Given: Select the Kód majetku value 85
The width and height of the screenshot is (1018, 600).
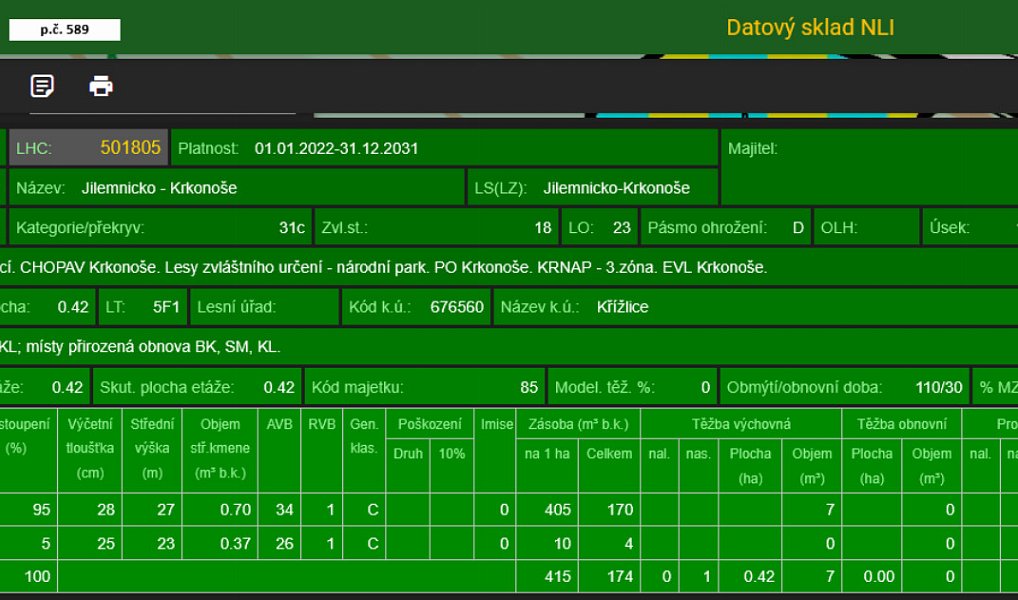Looking at the screenshot, I should 529,388.
